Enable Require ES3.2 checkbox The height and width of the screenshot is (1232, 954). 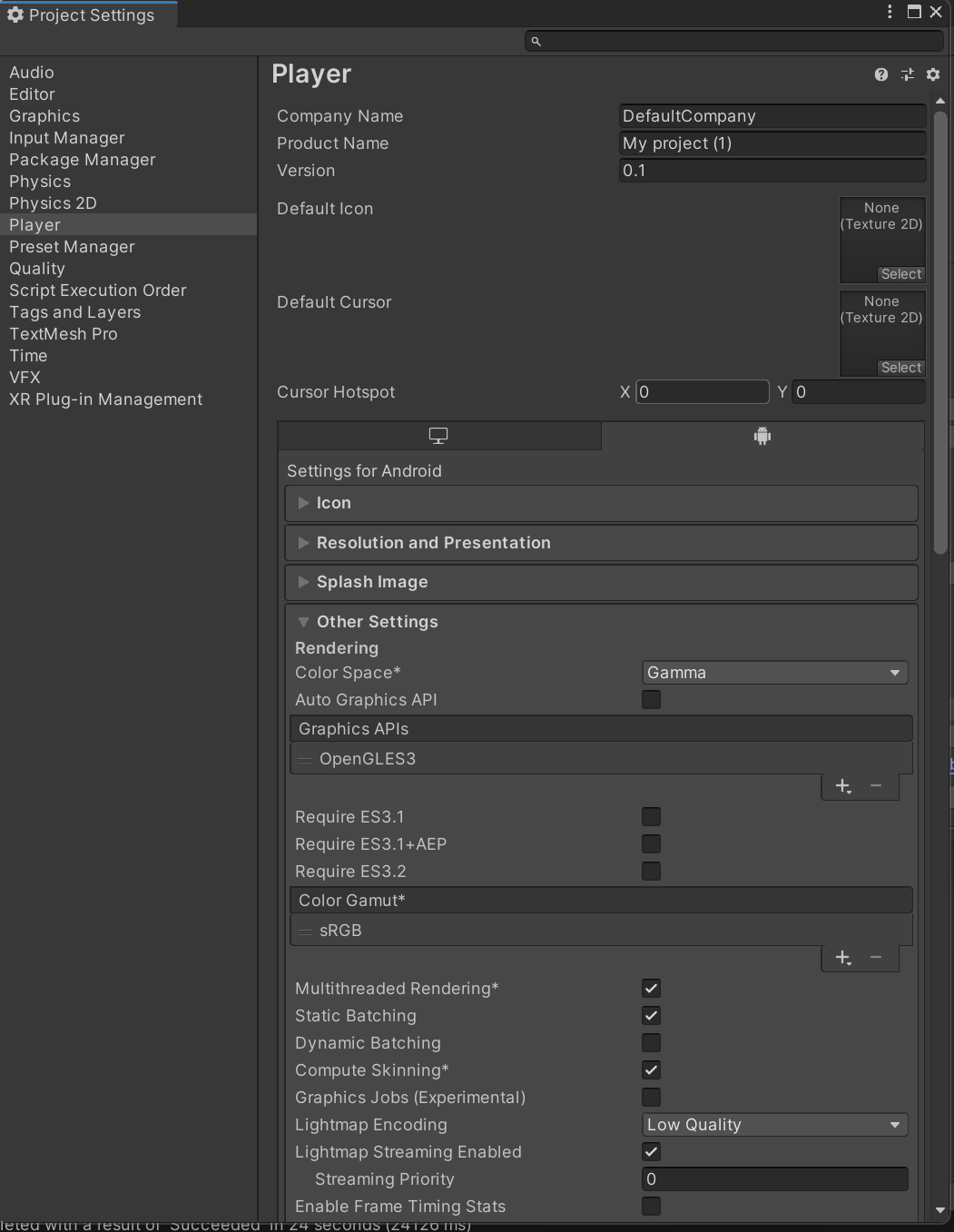[651, 871]
